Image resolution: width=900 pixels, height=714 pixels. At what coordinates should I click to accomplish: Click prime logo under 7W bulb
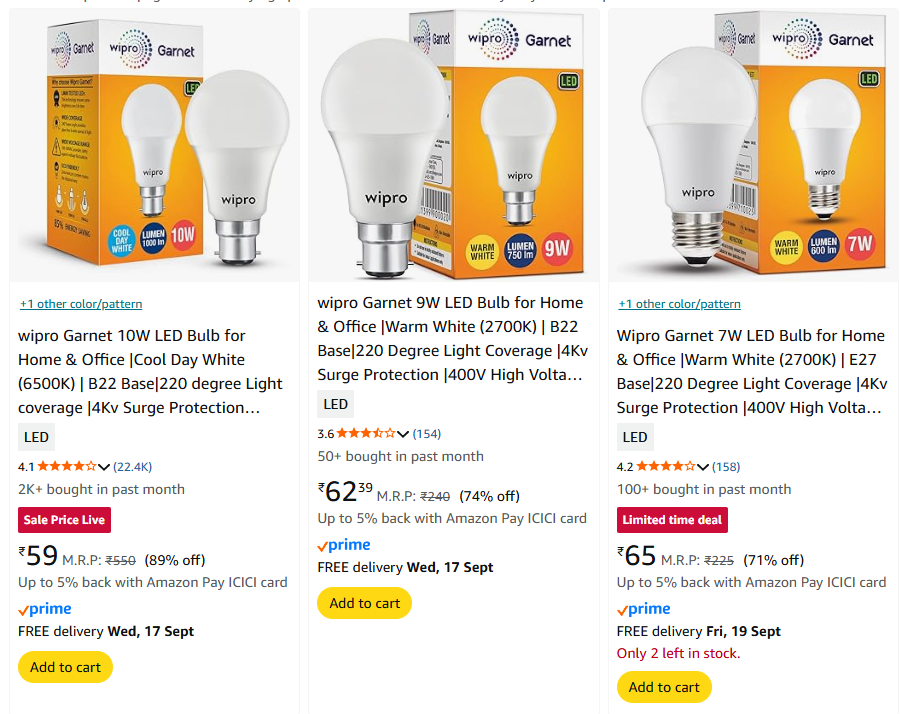click(644, 609)
